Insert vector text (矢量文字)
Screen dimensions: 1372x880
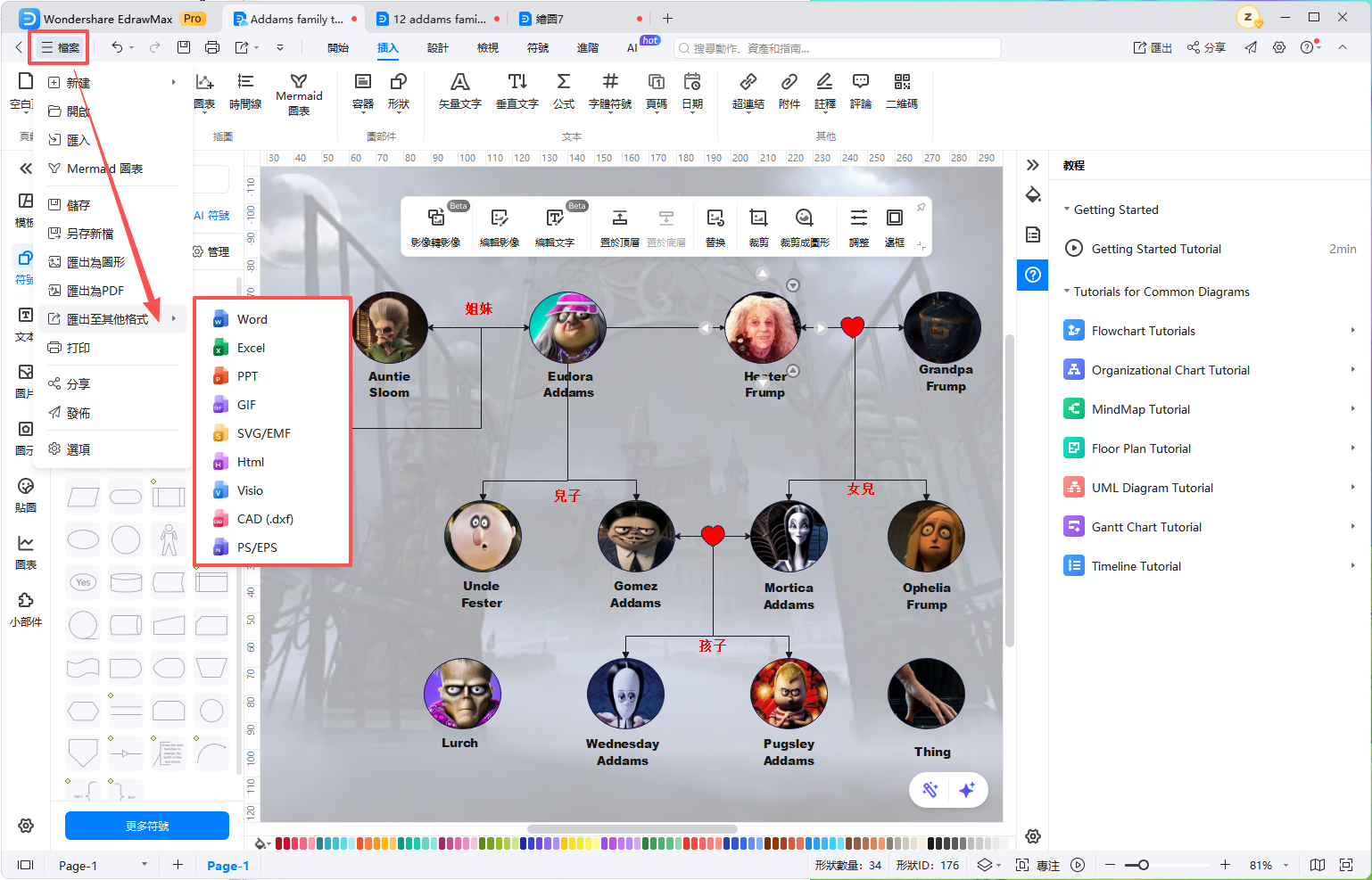(x=459, y=91)
